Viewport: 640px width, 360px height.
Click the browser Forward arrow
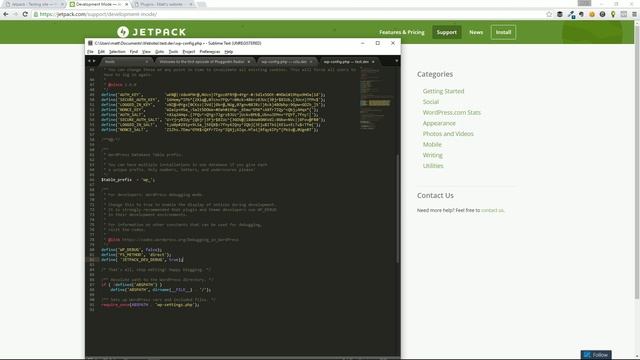point(16,14)
